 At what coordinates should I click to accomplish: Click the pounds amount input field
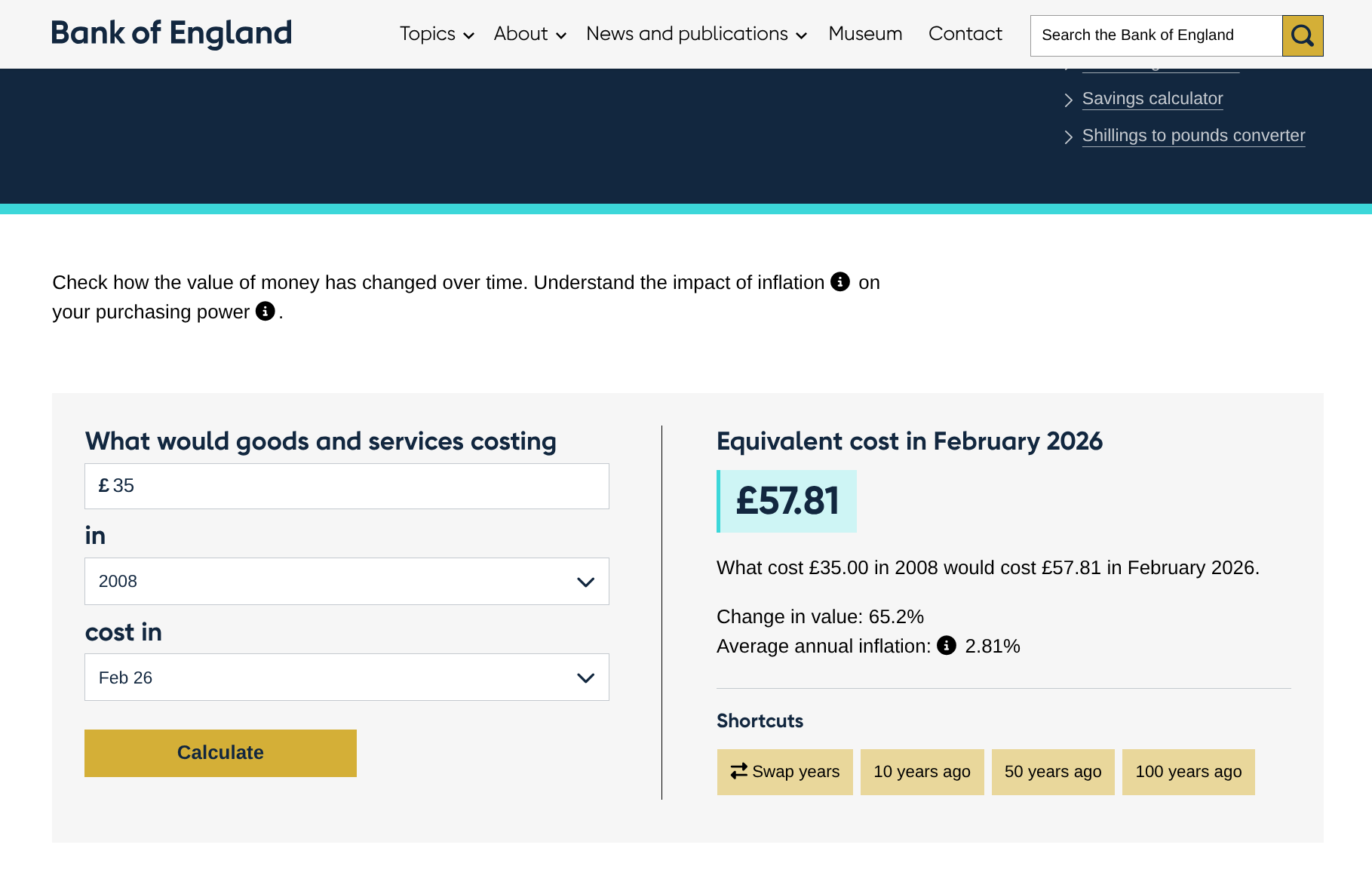pos(347,486)
